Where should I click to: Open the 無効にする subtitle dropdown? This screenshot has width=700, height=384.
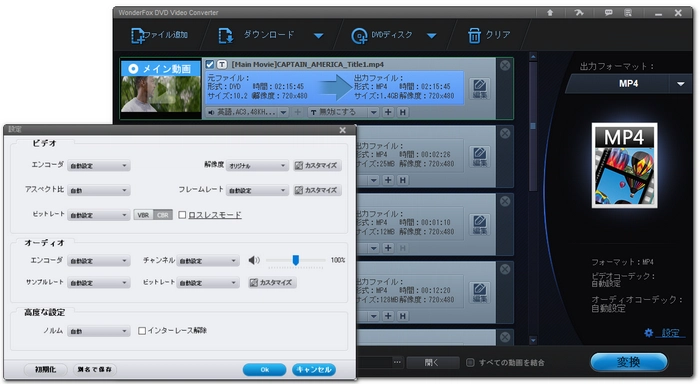tap(374, 113)
